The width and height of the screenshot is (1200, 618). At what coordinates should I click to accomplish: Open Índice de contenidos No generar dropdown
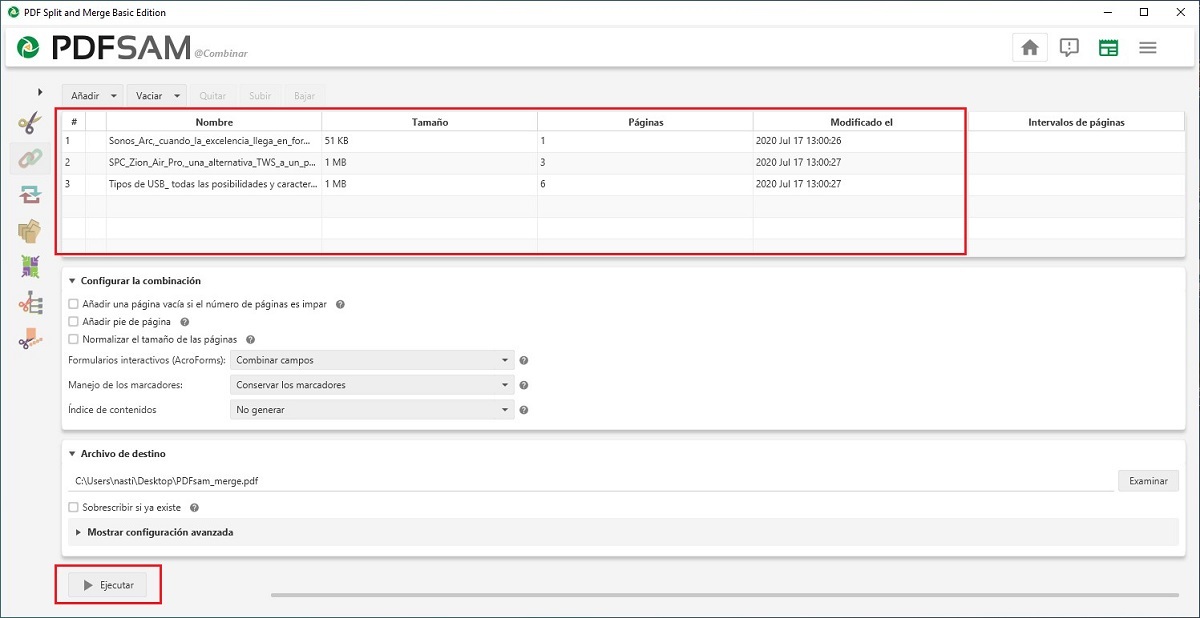[372, 410]
